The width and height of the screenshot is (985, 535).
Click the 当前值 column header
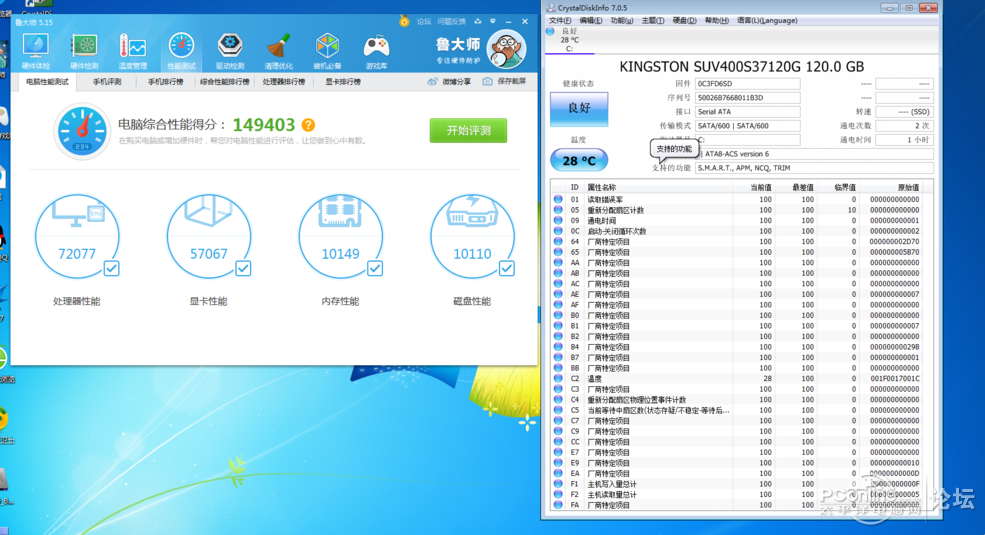tap(753, 187)
